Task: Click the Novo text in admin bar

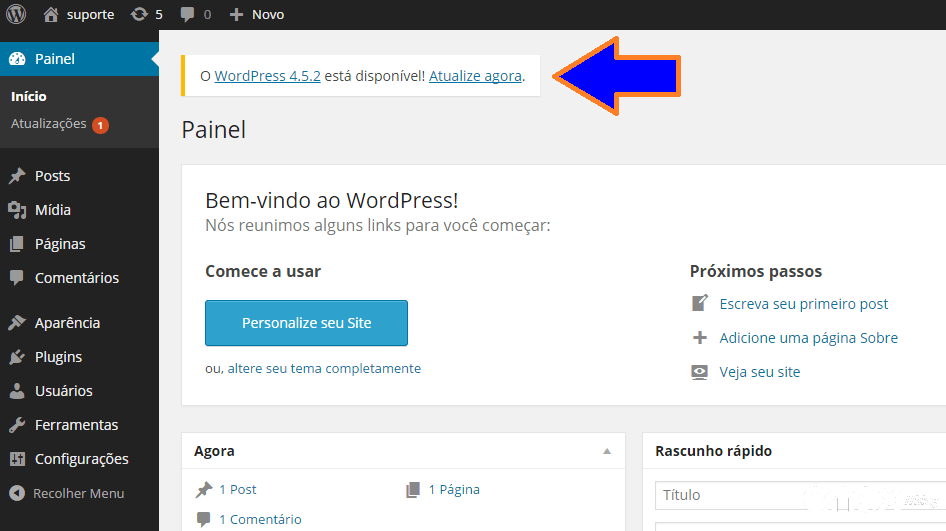Action: [x=268, y=14]
